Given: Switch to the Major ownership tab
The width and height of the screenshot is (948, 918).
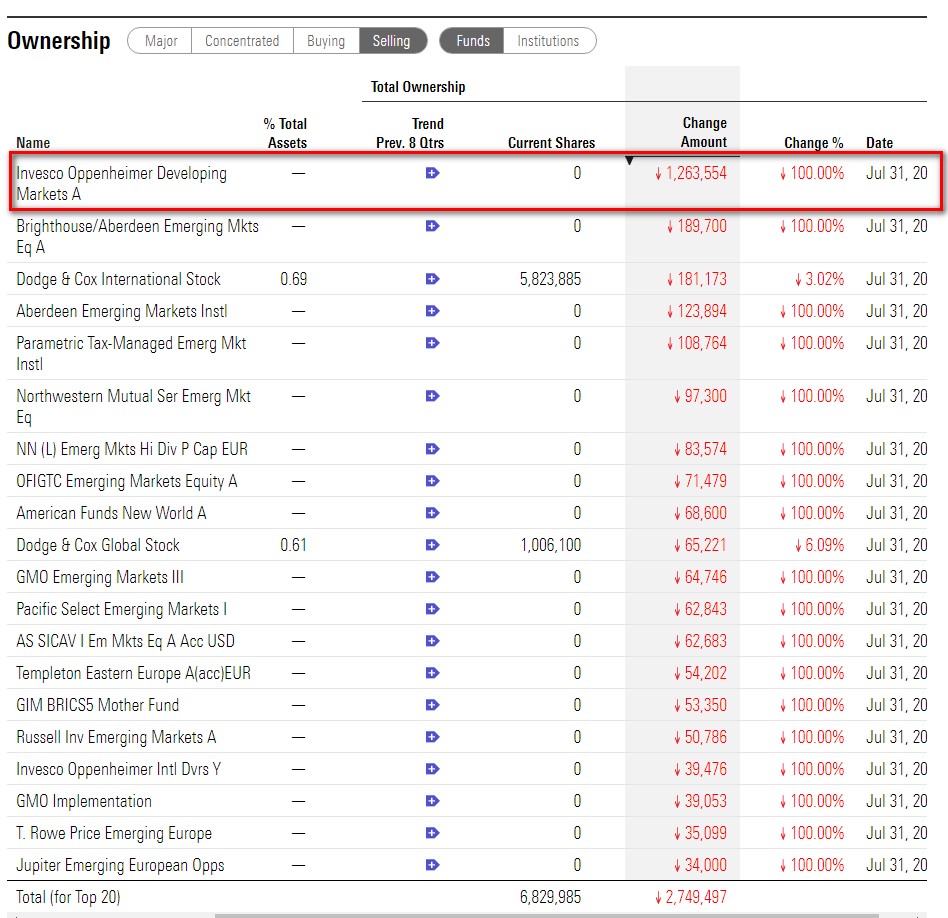Looking at the screenshot, I should (x=160, y=41).
